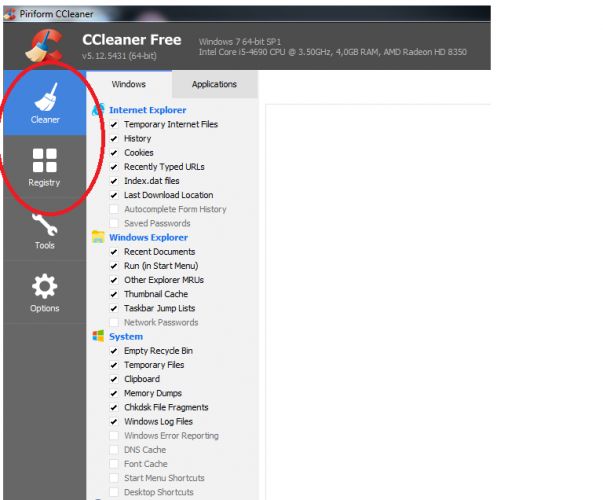Click the Piriform CCleaner title bar icon
603x500 pixels.
click(10, 14)
